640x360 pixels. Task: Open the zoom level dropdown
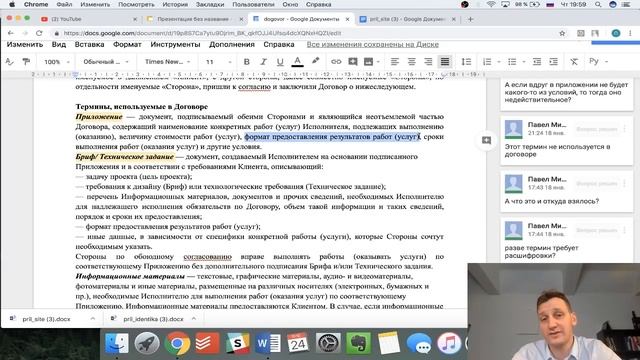(x=57, y=62)
